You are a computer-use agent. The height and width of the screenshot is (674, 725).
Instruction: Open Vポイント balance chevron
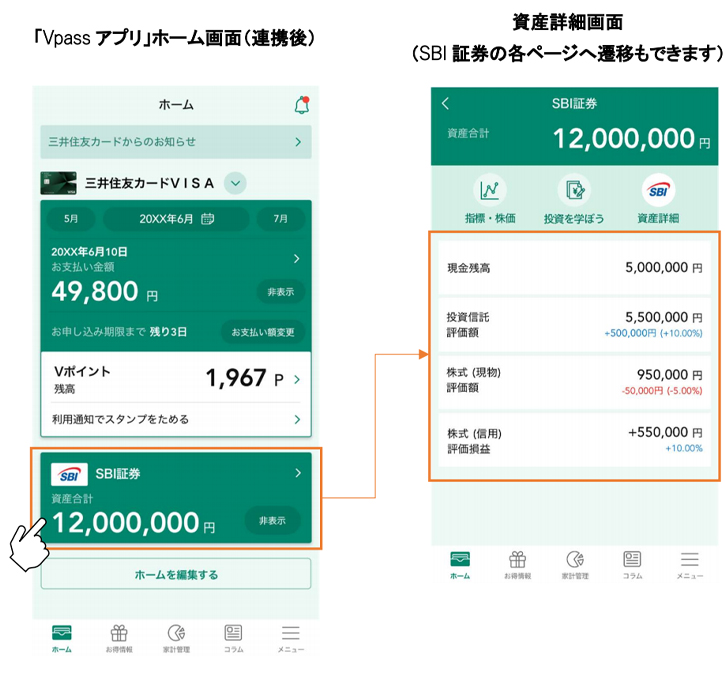click(x=297, y=380)
